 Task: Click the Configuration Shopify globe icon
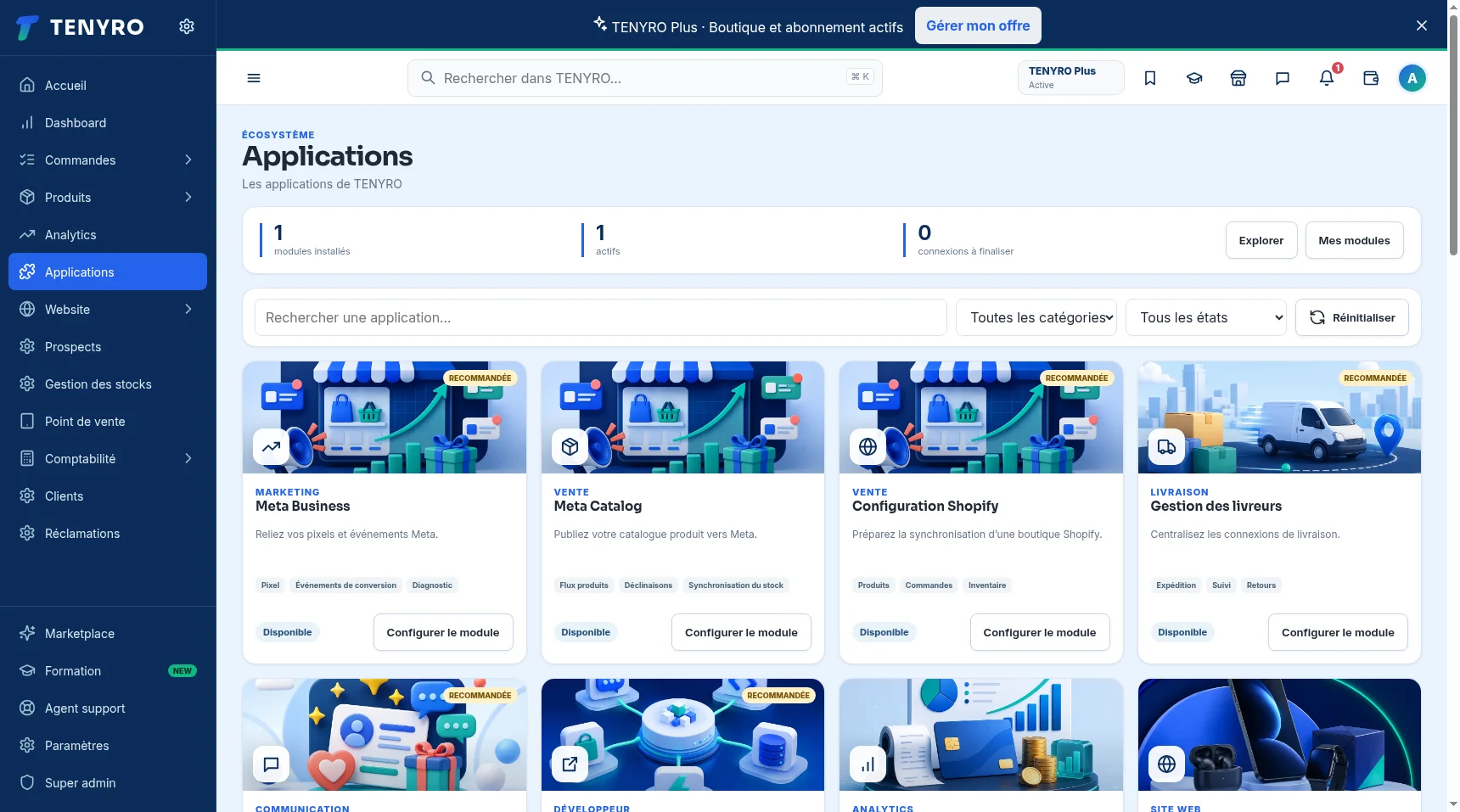(868, 447)
